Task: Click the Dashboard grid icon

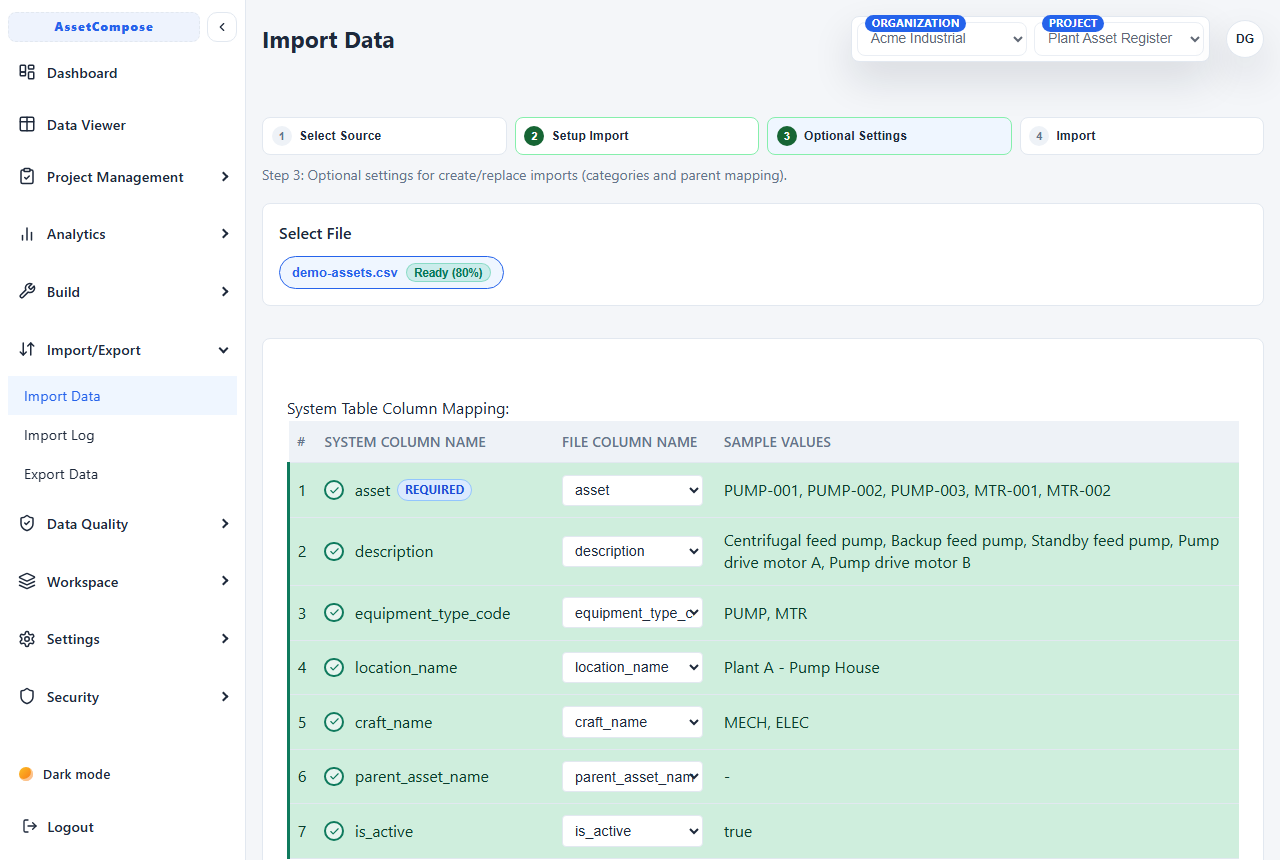Action: click(27, 73)
